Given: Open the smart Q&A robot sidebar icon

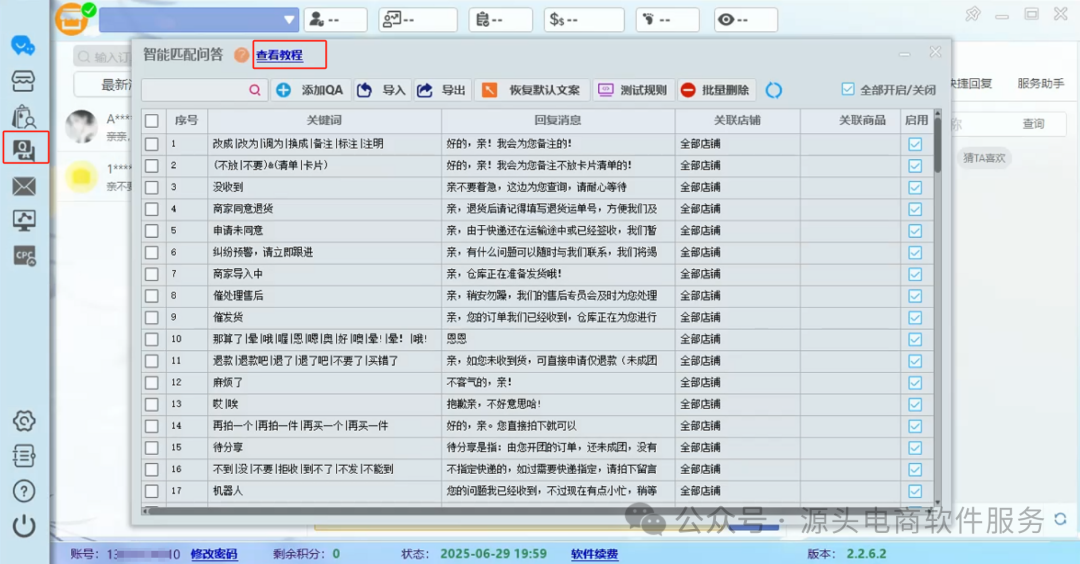Looking at the screenshot, I should point(25,147).
